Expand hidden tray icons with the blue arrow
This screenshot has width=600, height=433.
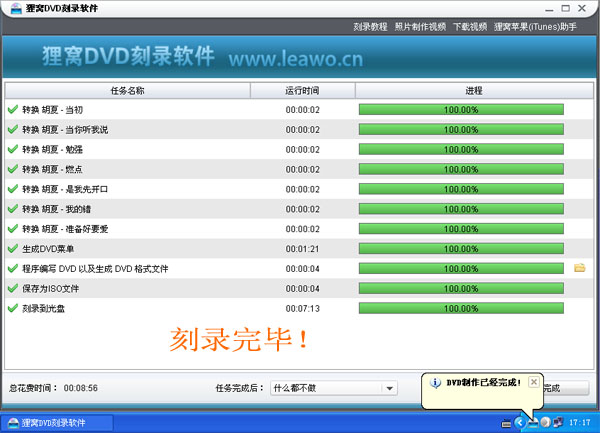pos(519,423)
